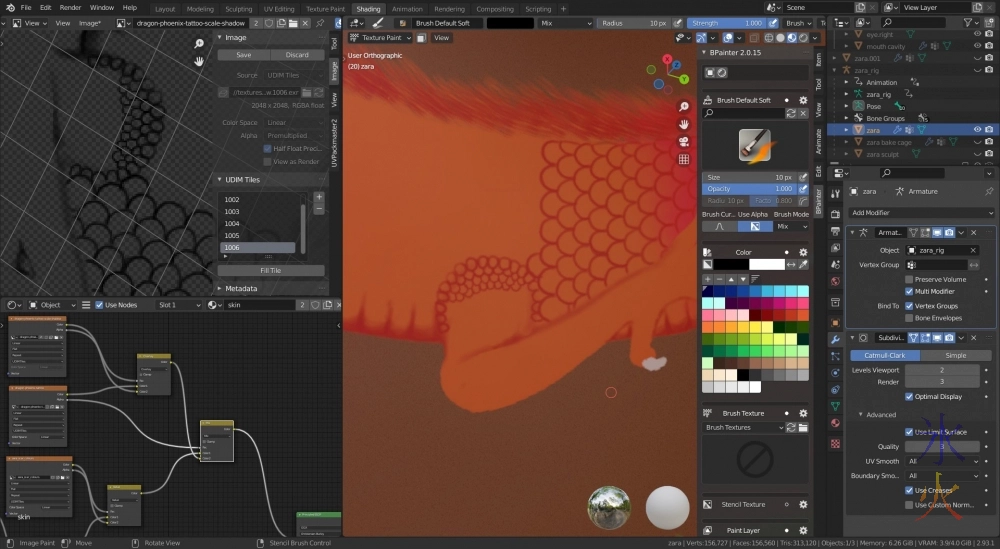Hide the zara object with eye icon

[976, 129]
